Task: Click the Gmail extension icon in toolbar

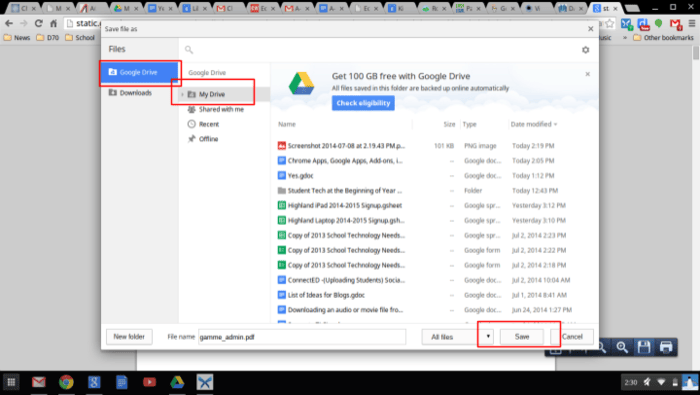Action: [675, 24]
